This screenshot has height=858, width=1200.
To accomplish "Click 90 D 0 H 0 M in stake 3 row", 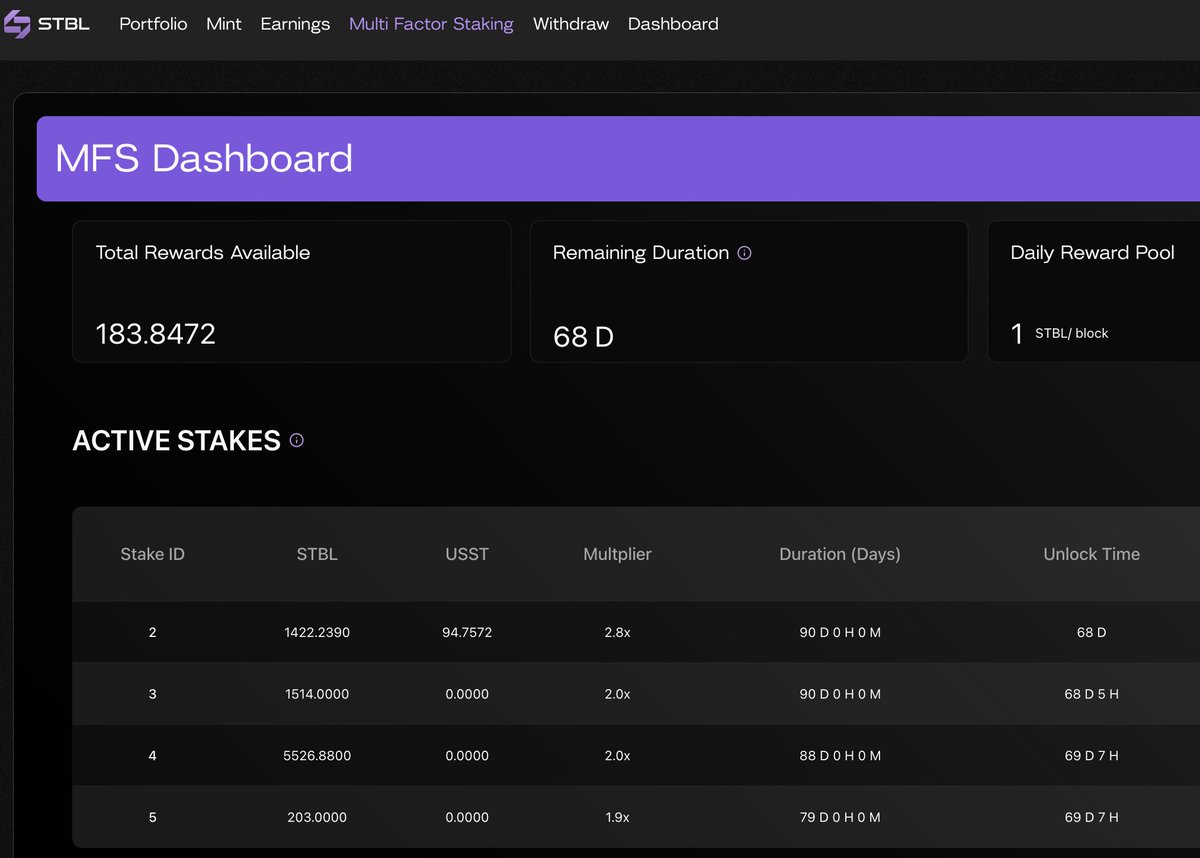I will (840, 693).
